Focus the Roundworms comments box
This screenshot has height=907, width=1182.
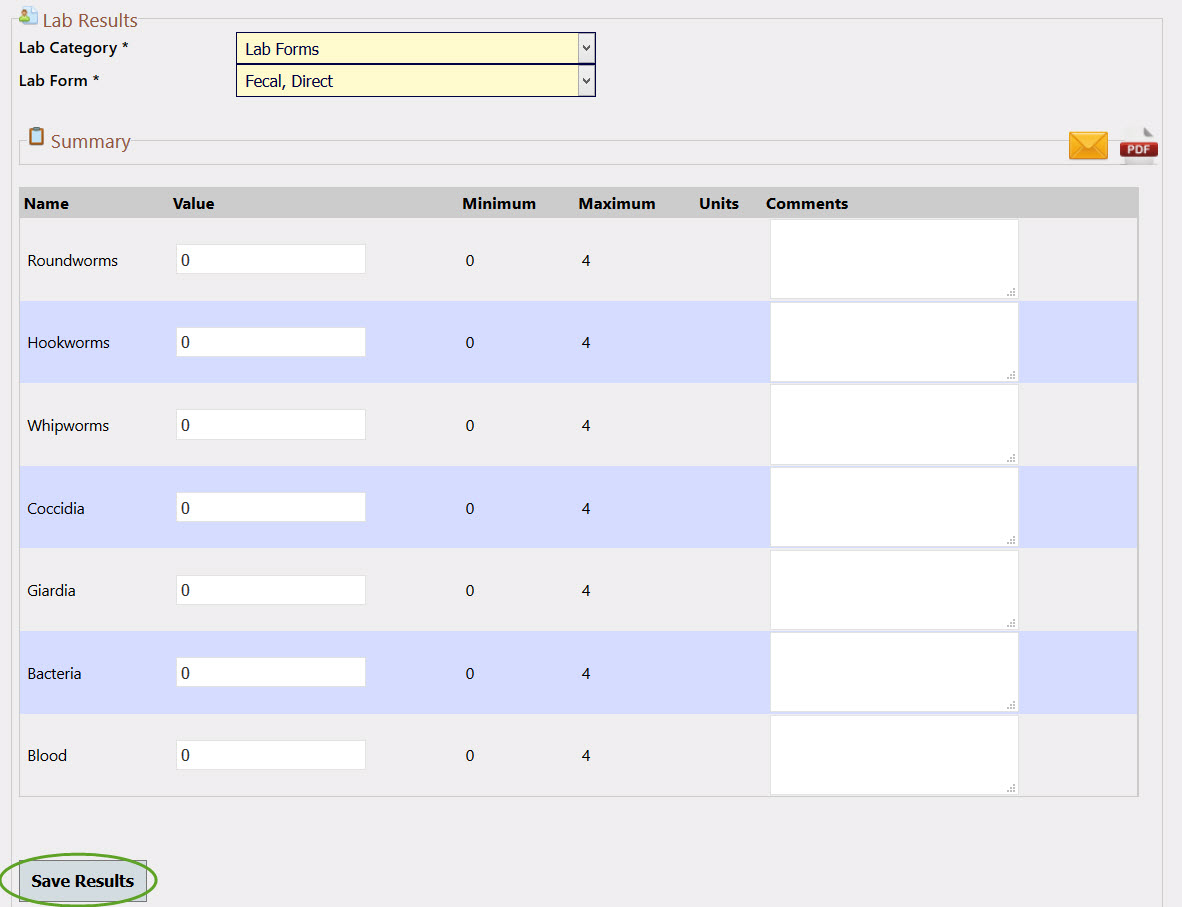894,259
